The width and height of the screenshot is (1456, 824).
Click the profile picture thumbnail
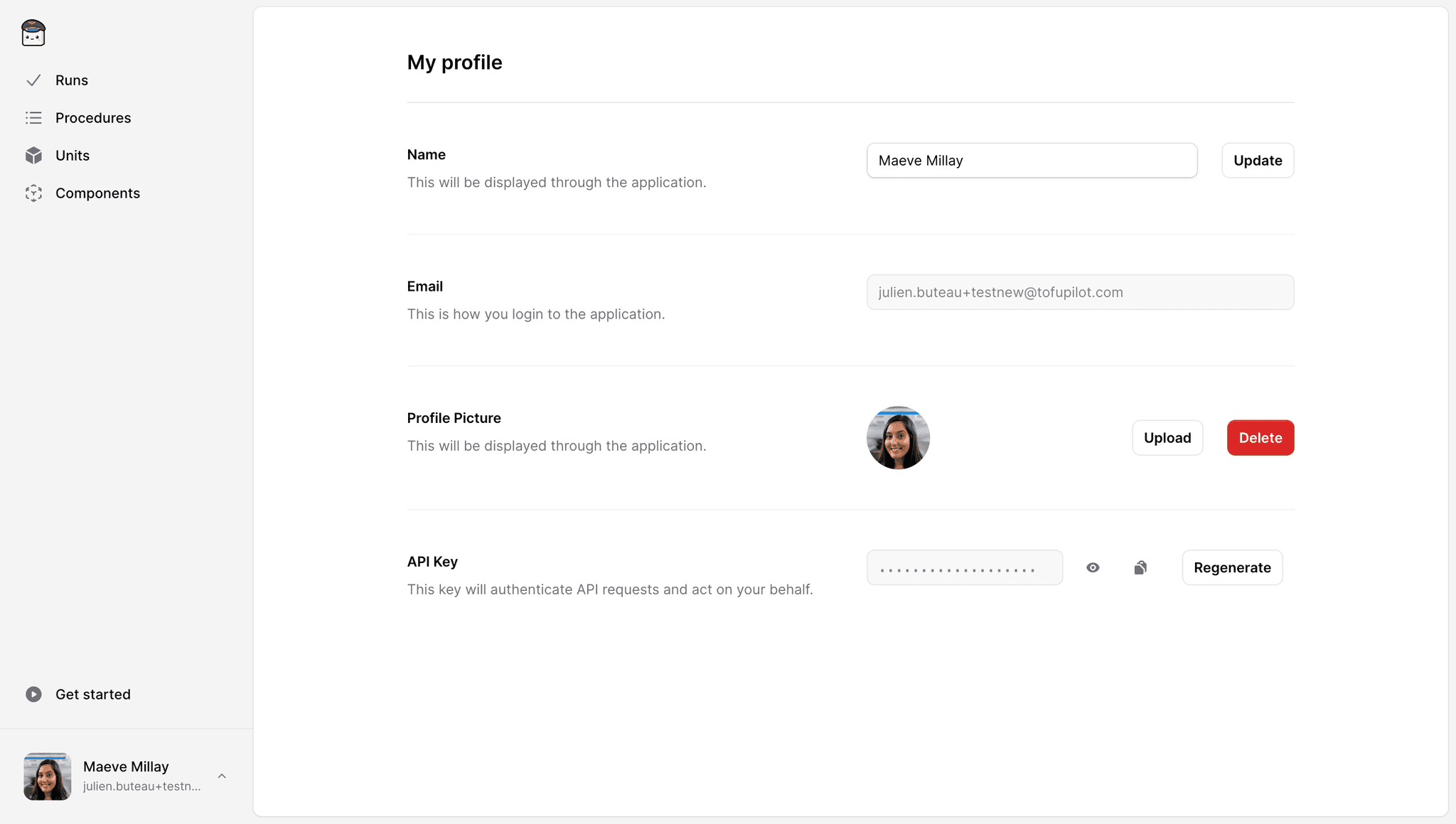pyautogui.click(x=897, y=438)
